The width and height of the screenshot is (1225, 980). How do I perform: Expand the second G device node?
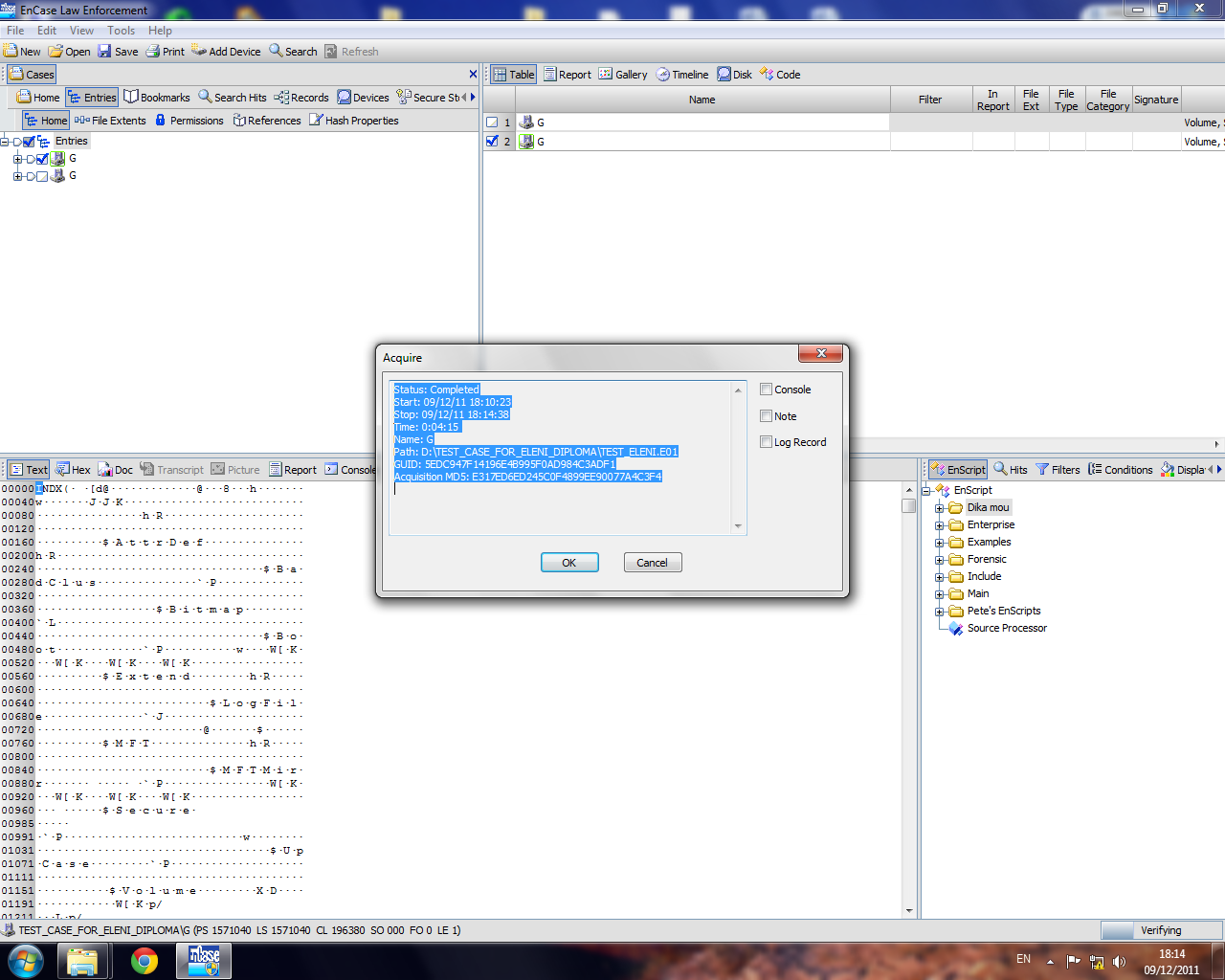[17, 176]
